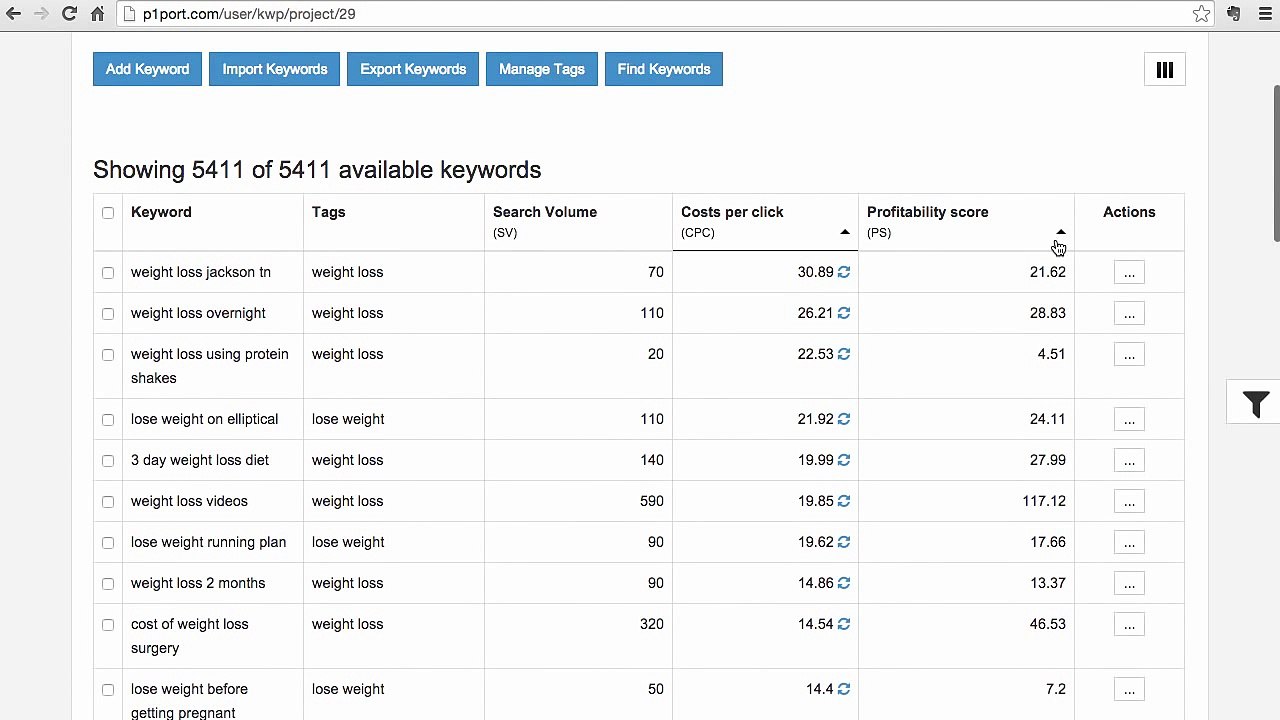Sort by Profitability score arrow
The width and height of the screenshot is (1280, 720).
click(1061, 232)
